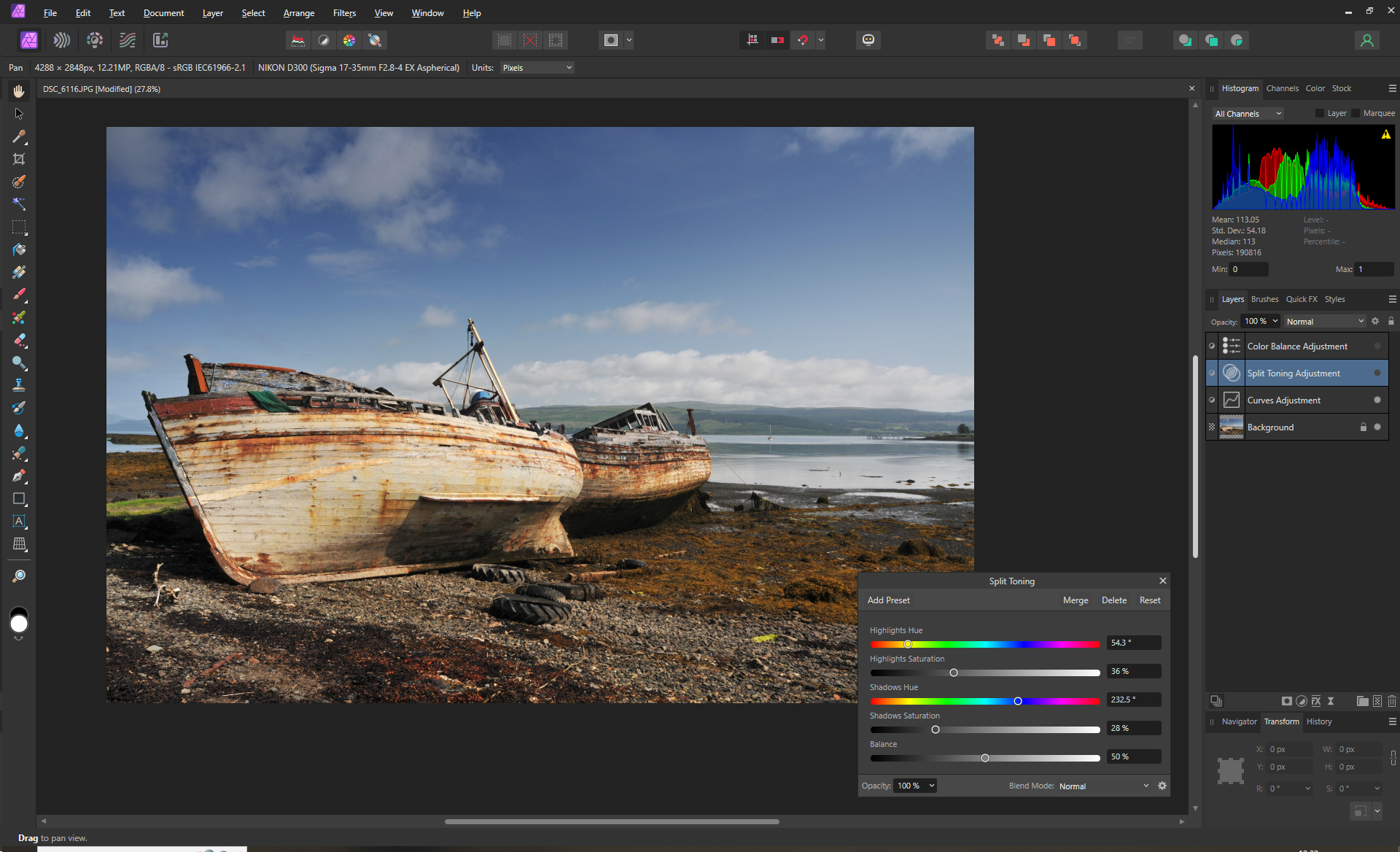Click Add Preset in Split Toning

coord(889,600)
